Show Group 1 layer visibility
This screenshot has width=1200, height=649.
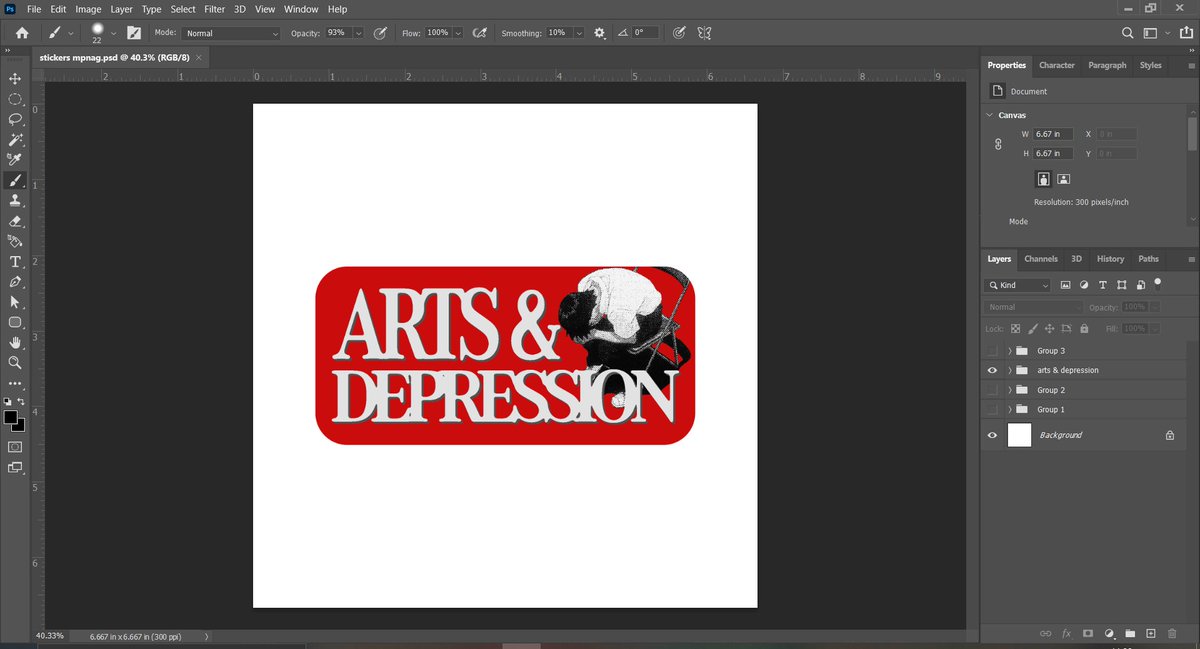(x=992, y=410)
